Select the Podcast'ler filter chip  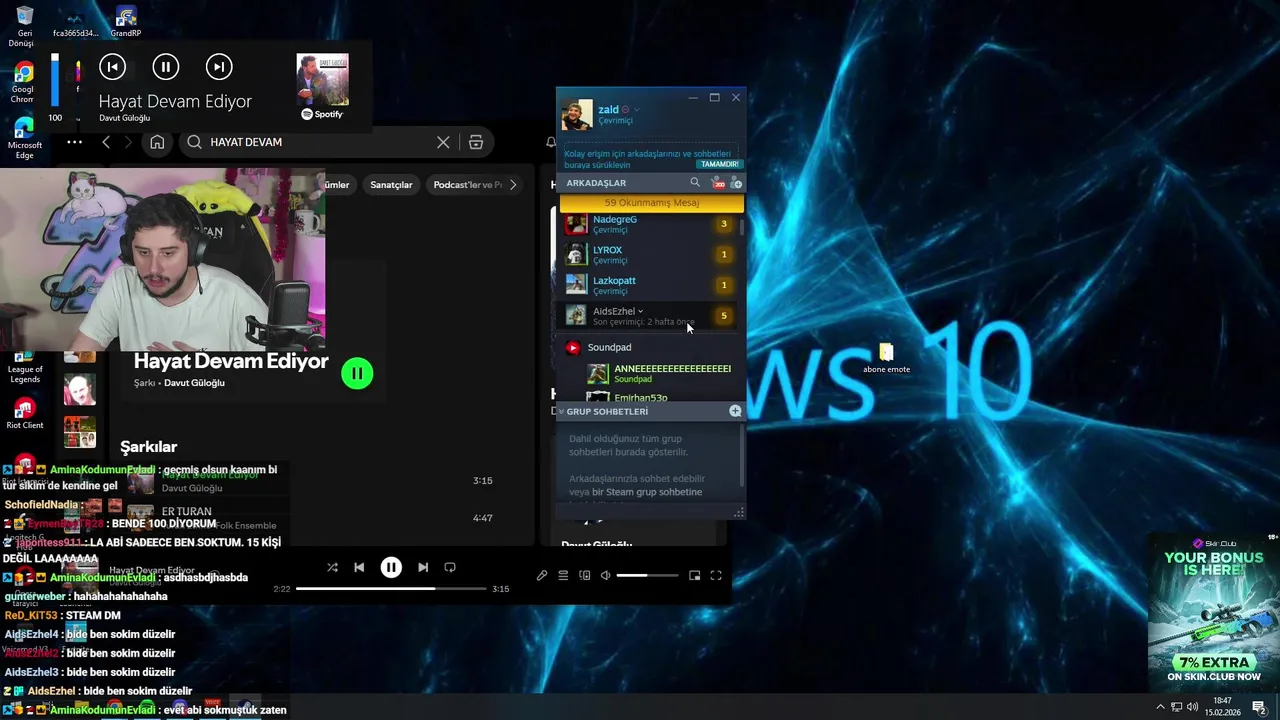point(466,185)
